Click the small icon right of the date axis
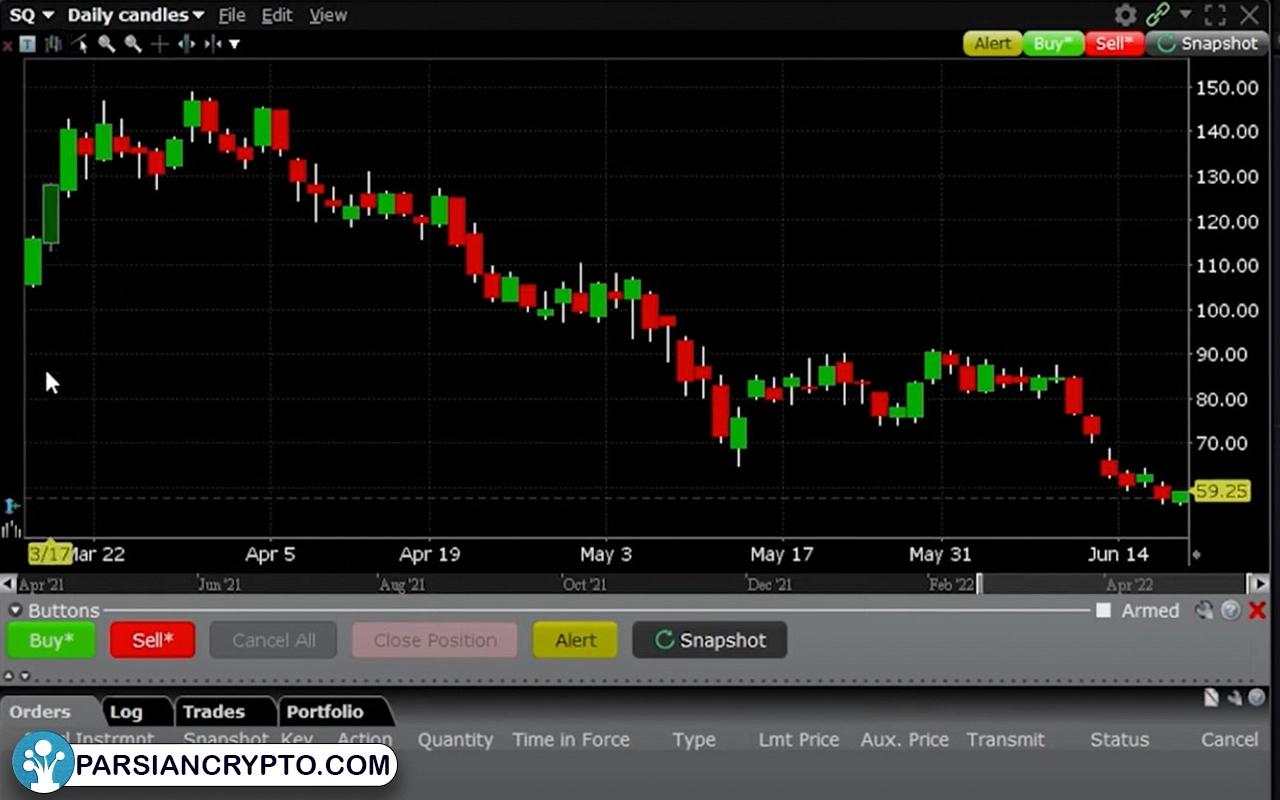The height and width of the screenshot is (800, 1280). click(1197, 554)
